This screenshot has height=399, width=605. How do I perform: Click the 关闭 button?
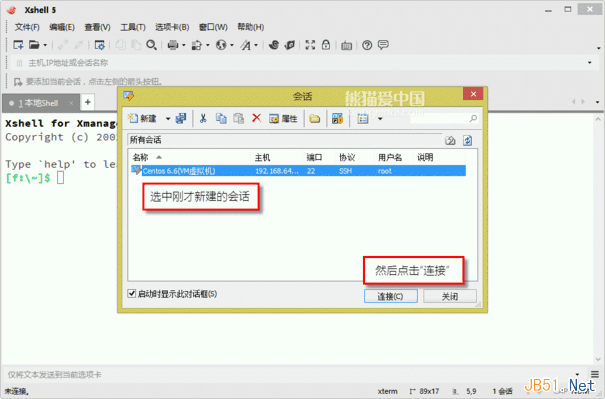[450, 296]
